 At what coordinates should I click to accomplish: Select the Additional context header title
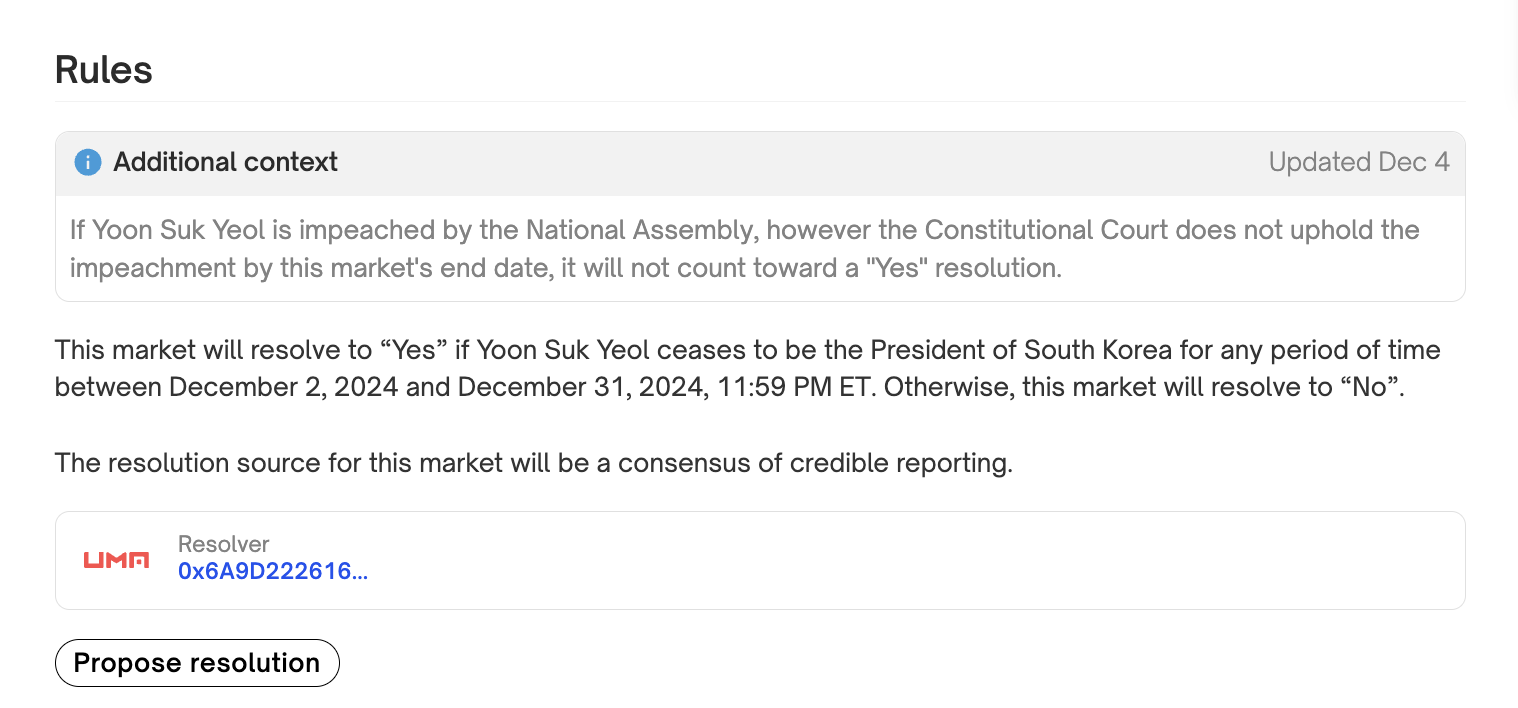pyautogui.click(x=226, y=162)
